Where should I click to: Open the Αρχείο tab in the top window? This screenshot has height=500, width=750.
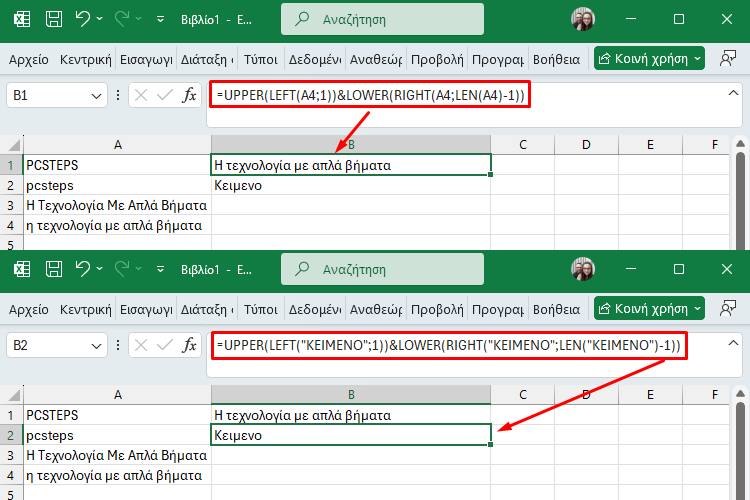point(29,59)
